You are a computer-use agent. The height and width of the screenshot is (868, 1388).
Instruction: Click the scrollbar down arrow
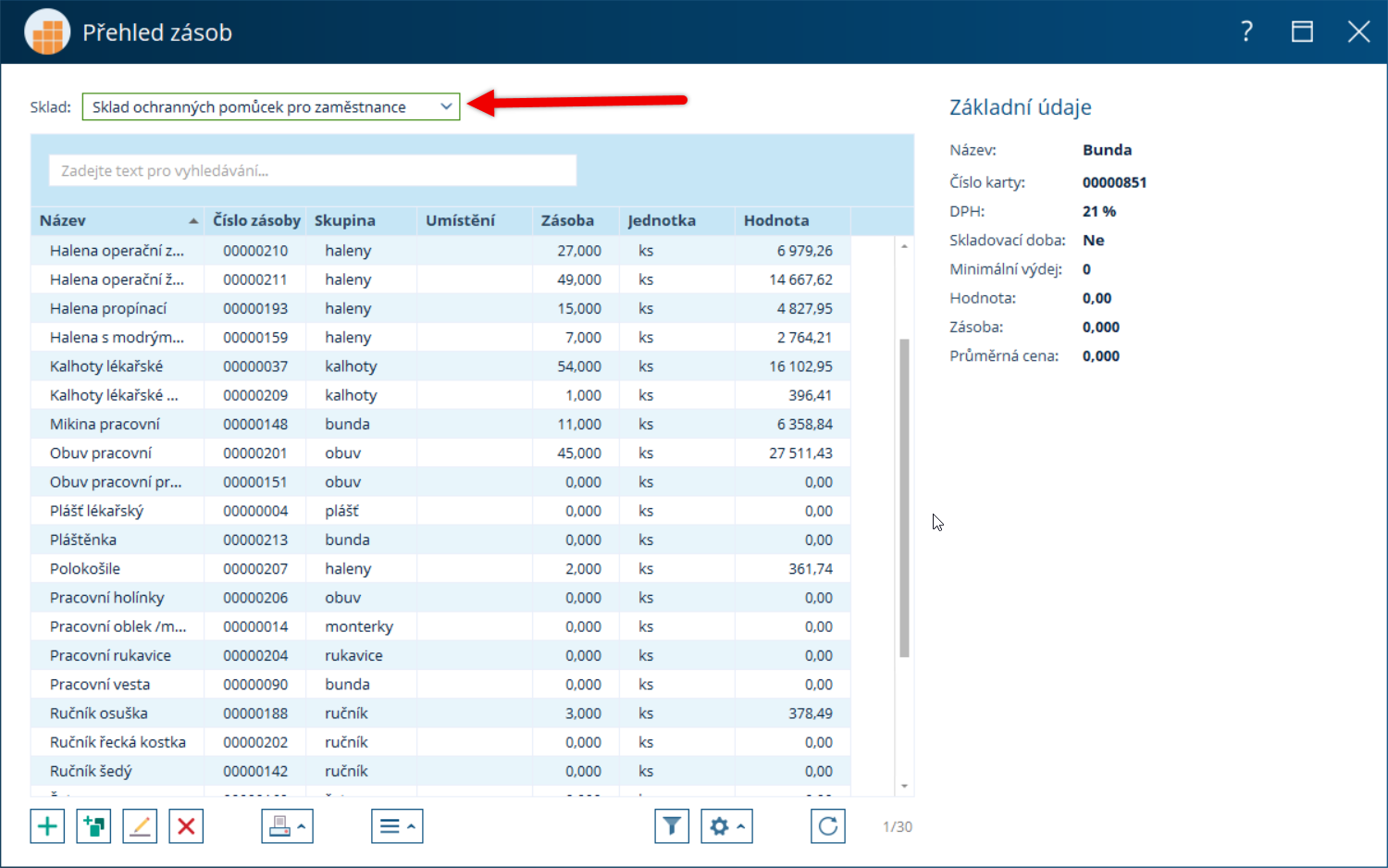click(904, 787)
